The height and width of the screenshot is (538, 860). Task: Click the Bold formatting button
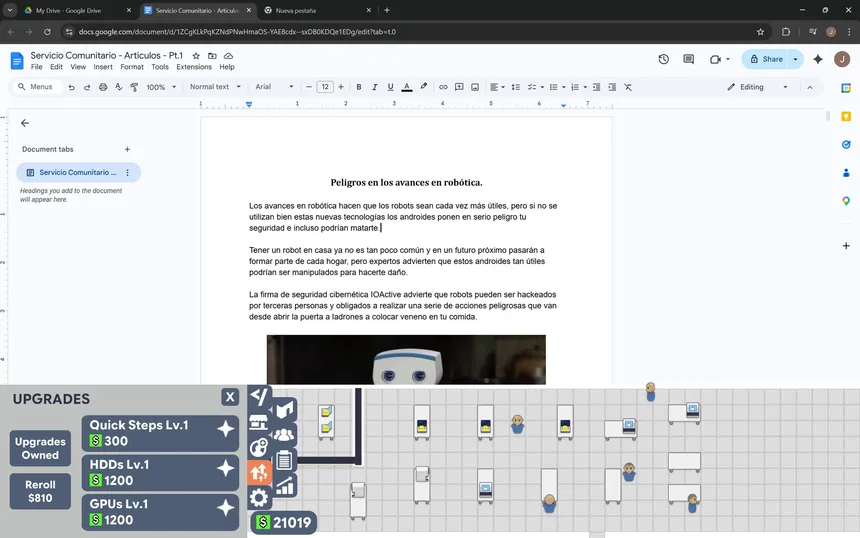pyautogui.click(x=359, y=87)
